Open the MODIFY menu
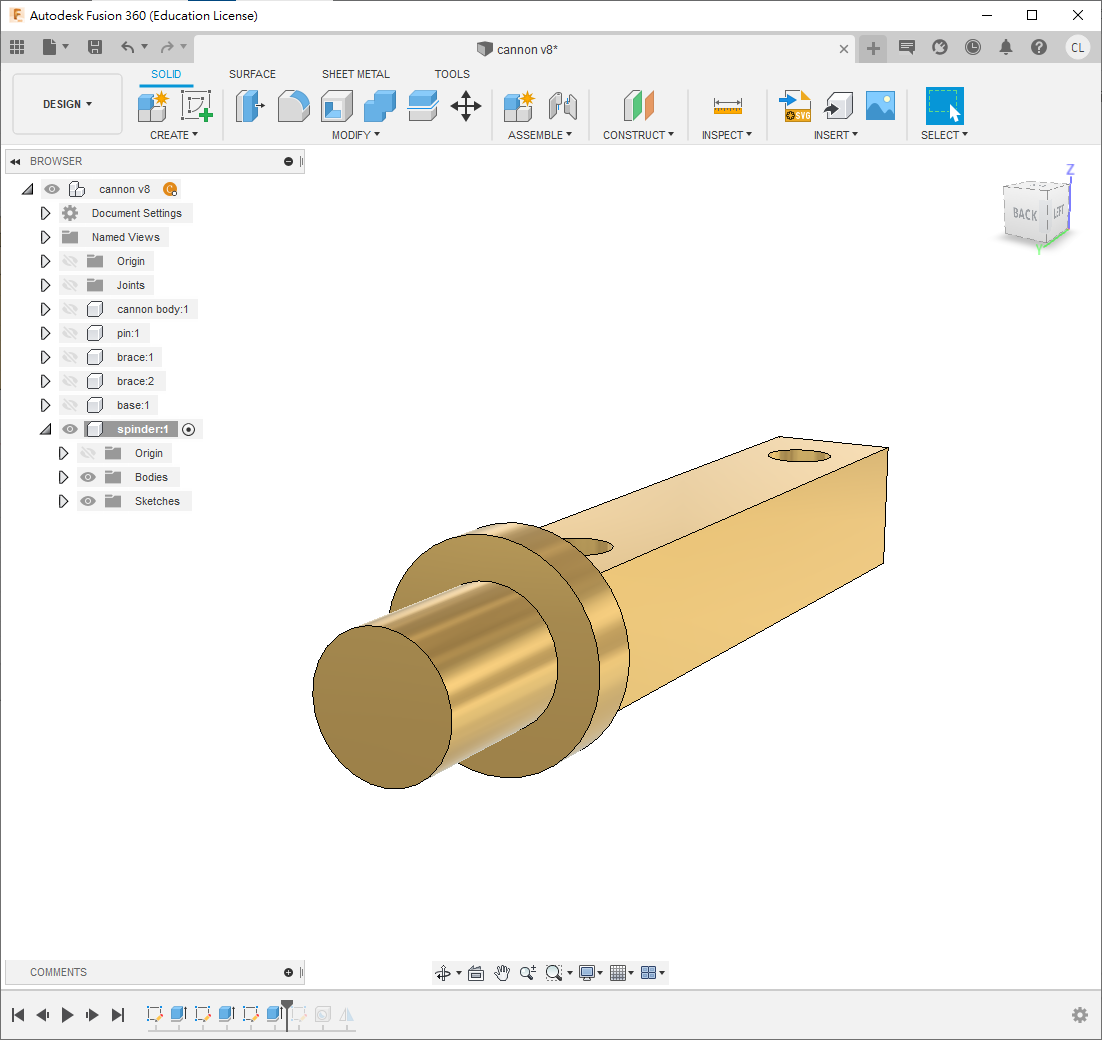 (x=355, y=135)
